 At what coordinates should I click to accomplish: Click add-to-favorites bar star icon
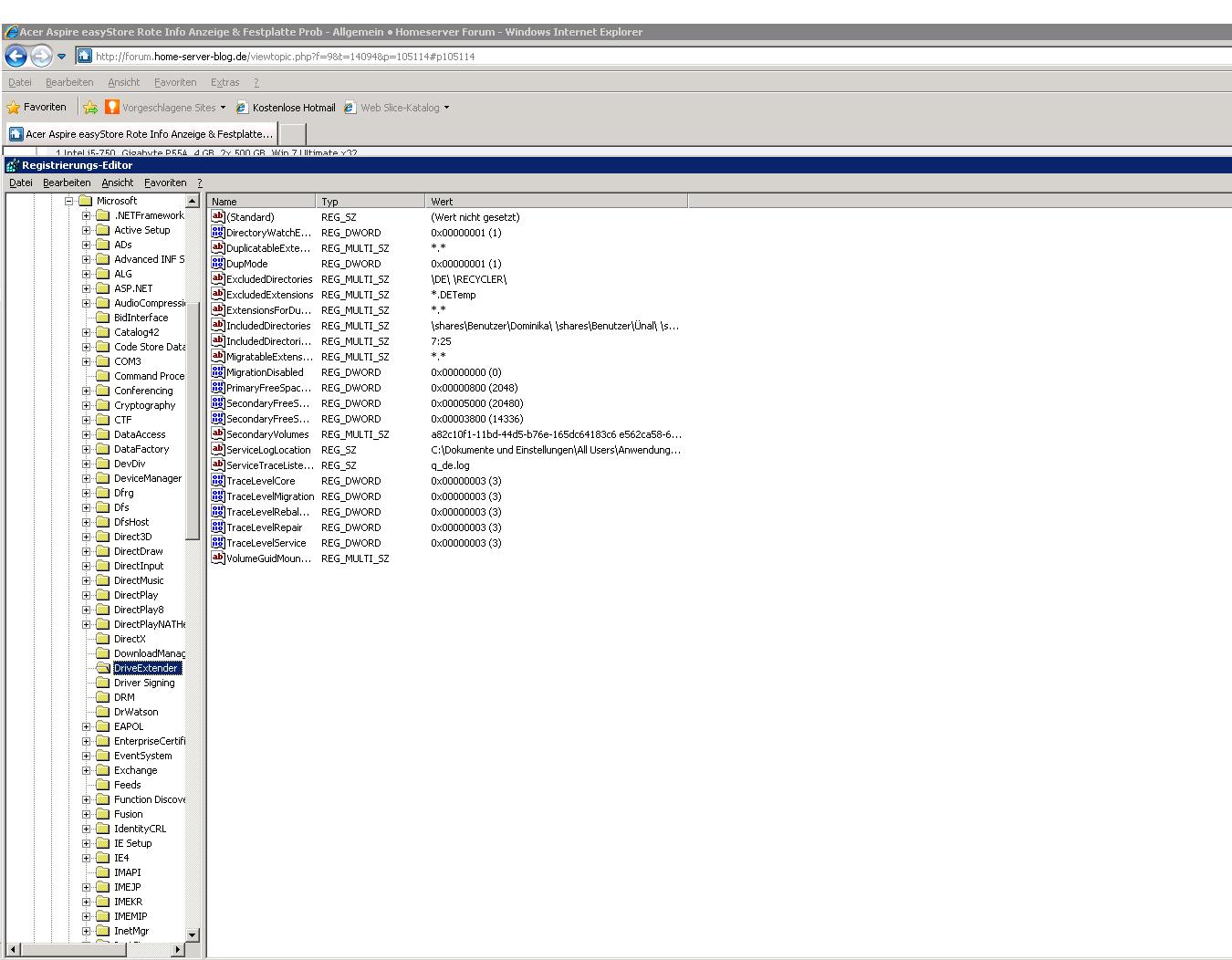(90, 108)
